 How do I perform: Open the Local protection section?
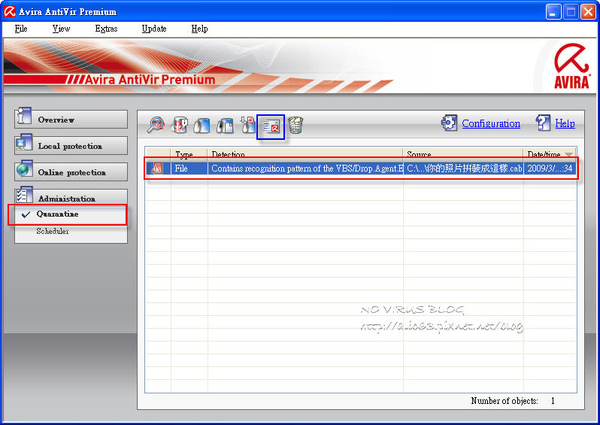[x=71, y=146]
